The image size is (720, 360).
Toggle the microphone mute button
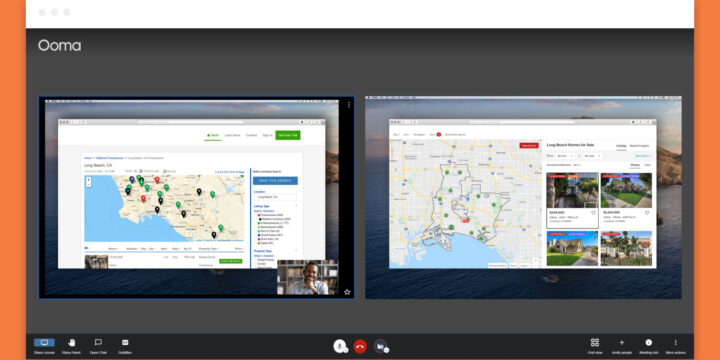339,346
